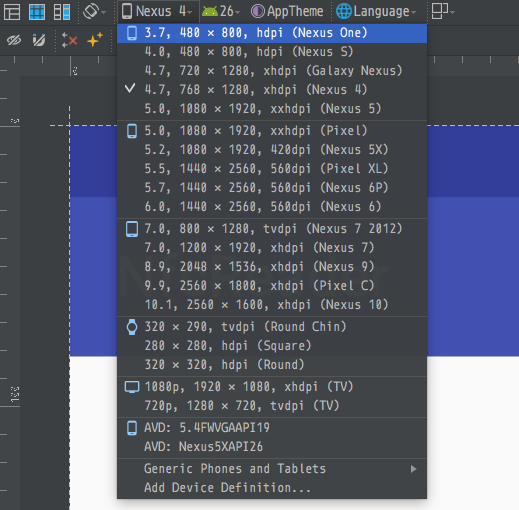
Task: Clear all constraints icon
Action: [x=69, y=41]
